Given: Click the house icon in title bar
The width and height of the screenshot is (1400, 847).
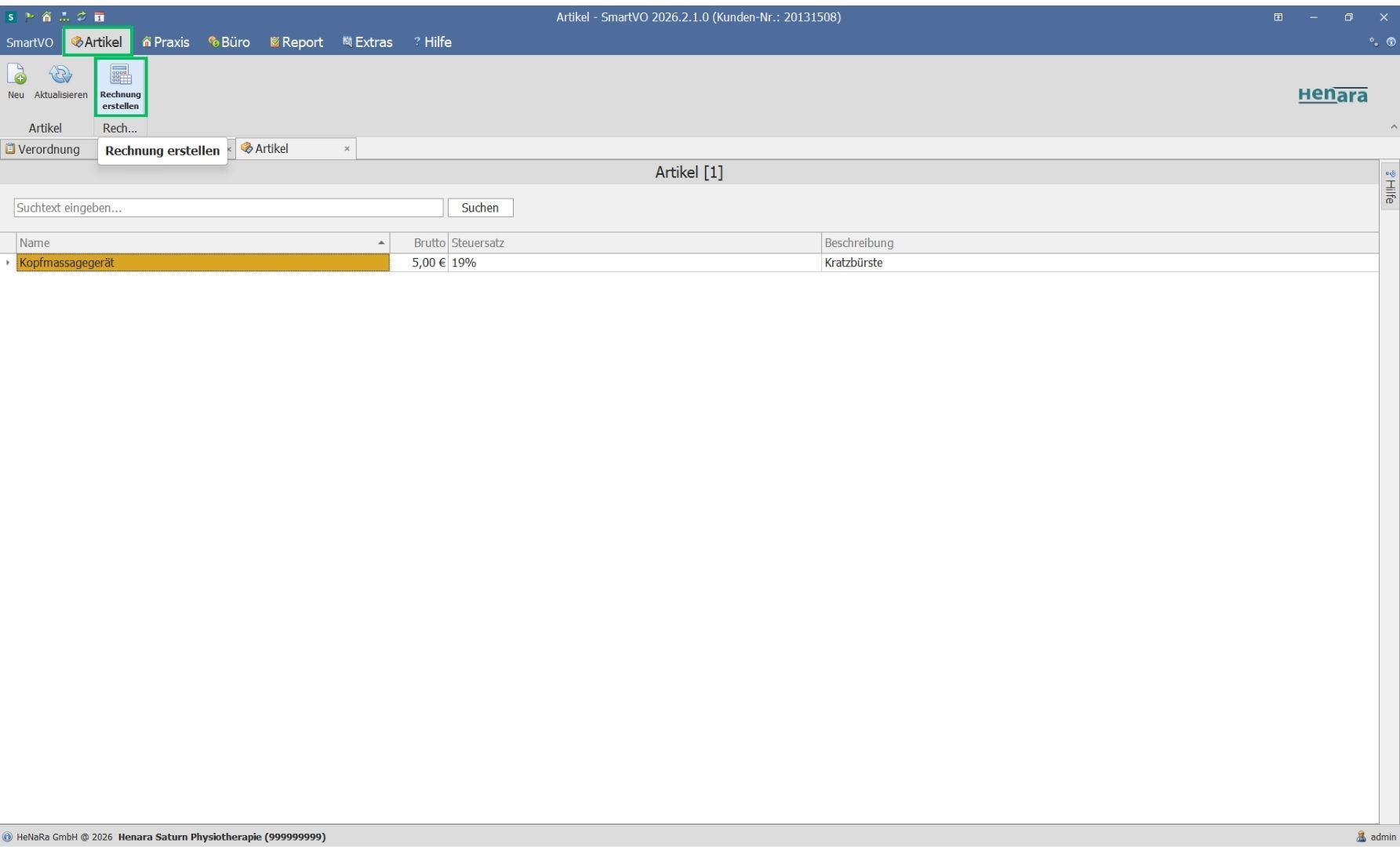Looking at the screenshot, I should coord(46,16).
